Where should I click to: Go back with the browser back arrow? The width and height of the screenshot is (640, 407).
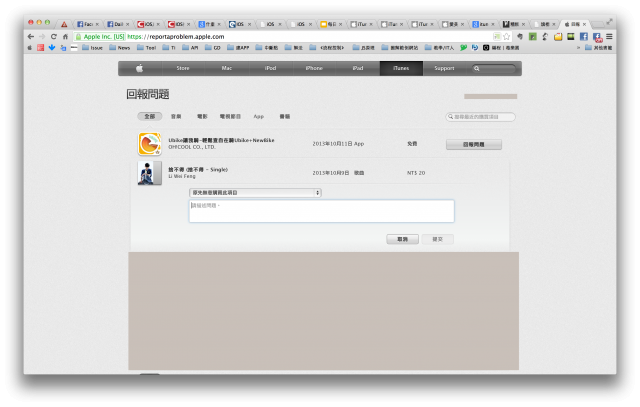point(31,36)
